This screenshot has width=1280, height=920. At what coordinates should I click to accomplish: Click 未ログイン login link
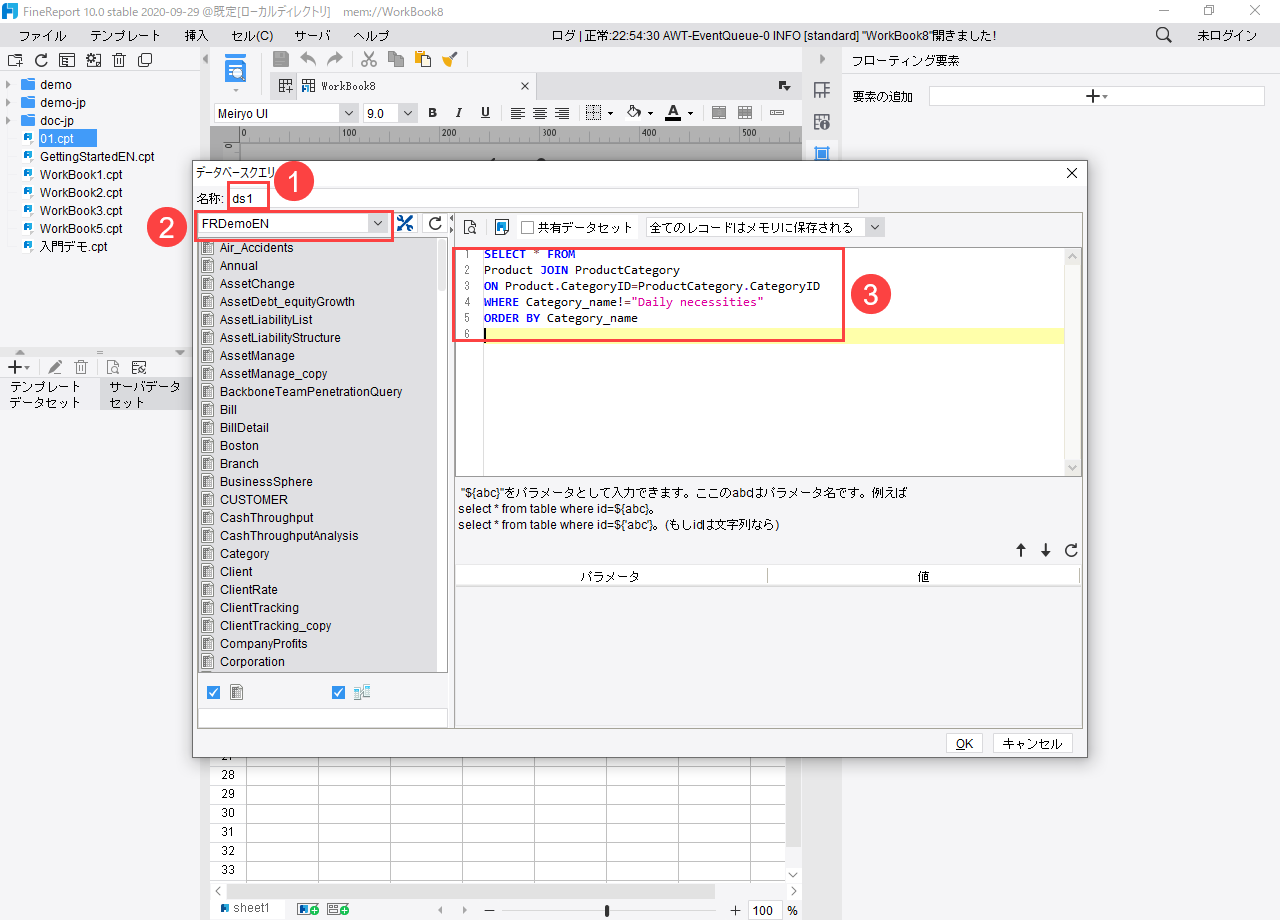coord(1227,35)
